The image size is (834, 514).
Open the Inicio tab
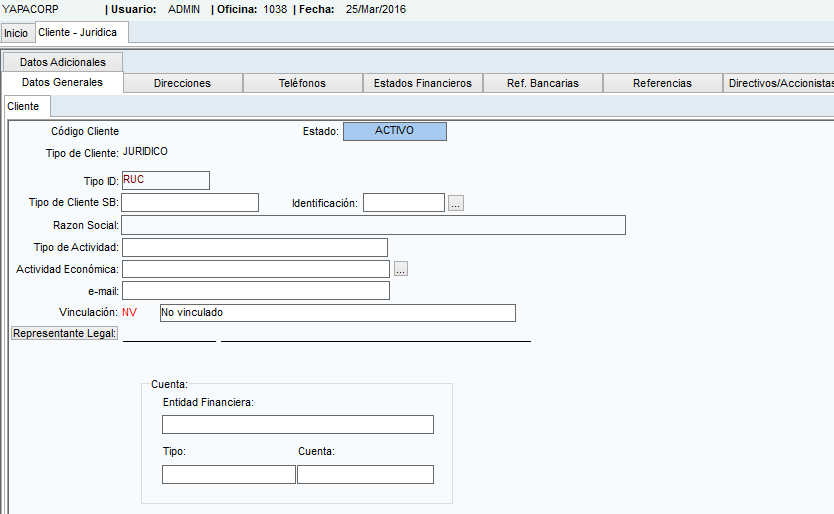16,33
